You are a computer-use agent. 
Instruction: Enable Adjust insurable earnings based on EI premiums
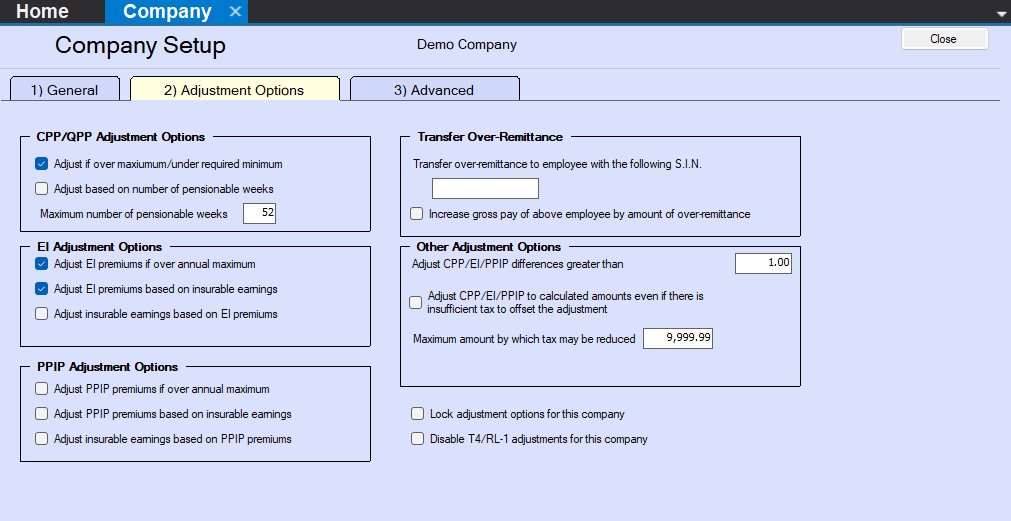pos(42,314)
